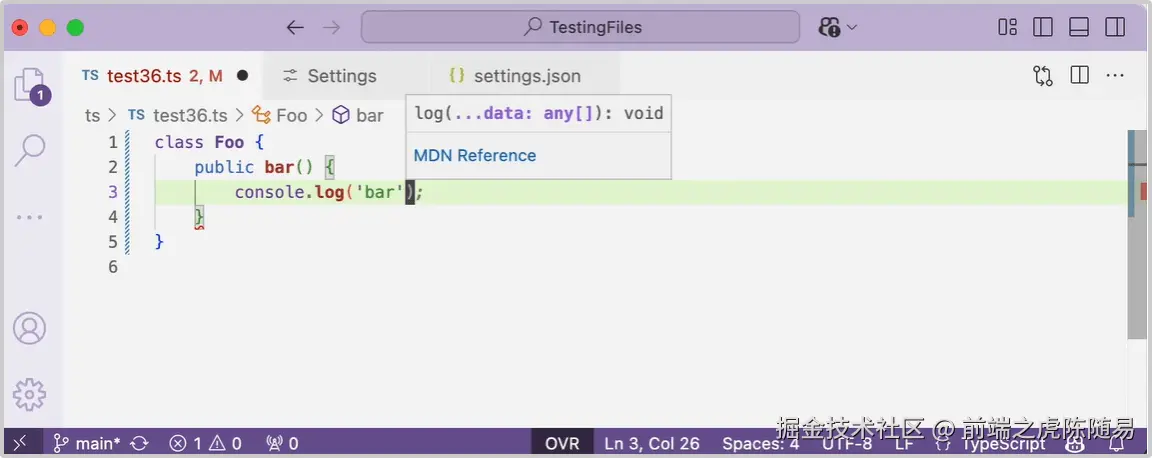Open the Search view icon
The height and width of the screenshot is (458, 1152).
pos(30,151)
